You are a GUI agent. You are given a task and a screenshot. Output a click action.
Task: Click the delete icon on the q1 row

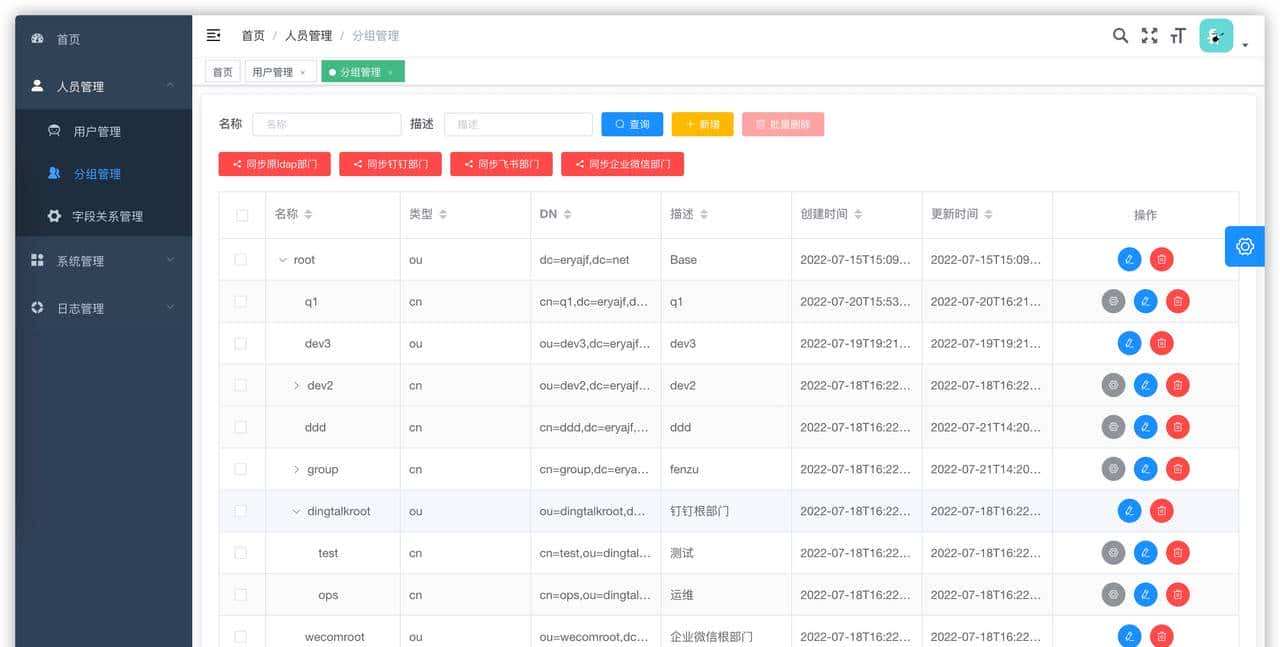click(1177, 300)
